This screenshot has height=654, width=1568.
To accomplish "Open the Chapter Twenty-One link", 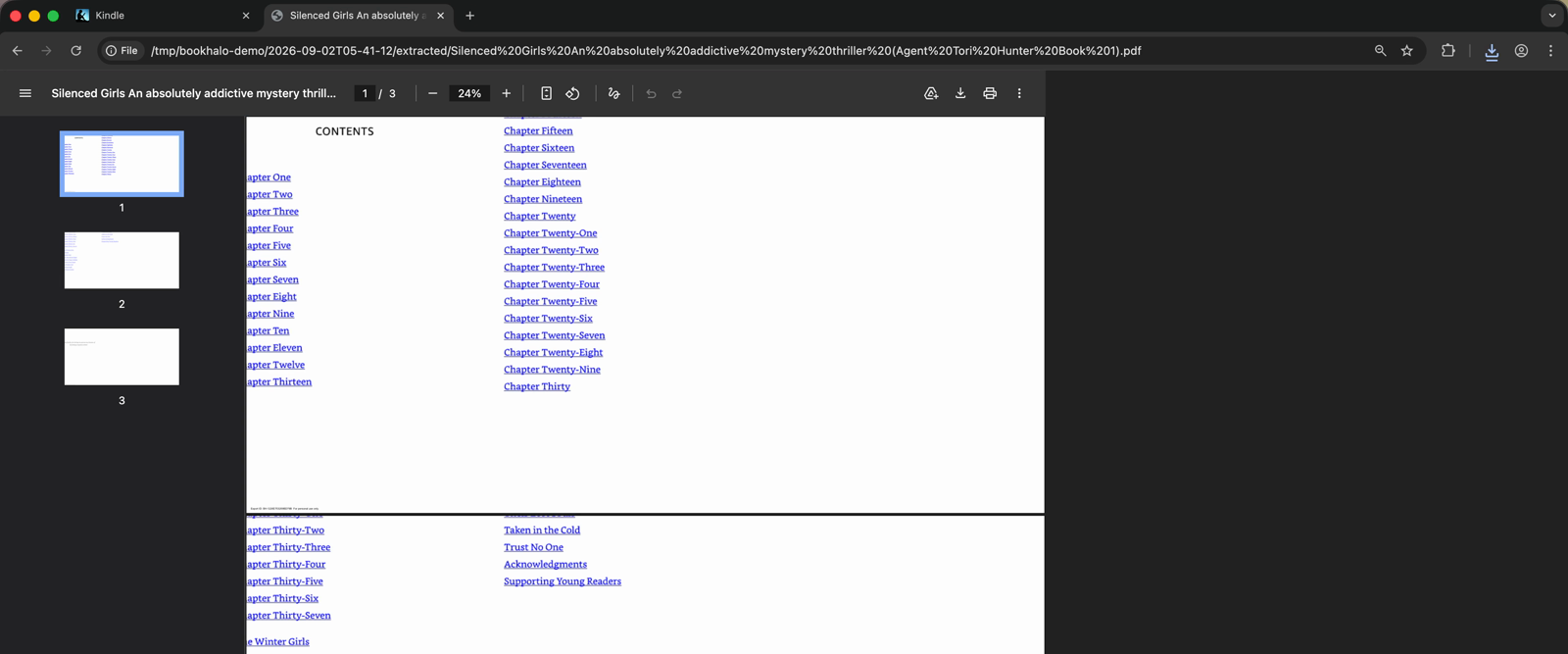I will pyautogui.click(x=551, y=233).
